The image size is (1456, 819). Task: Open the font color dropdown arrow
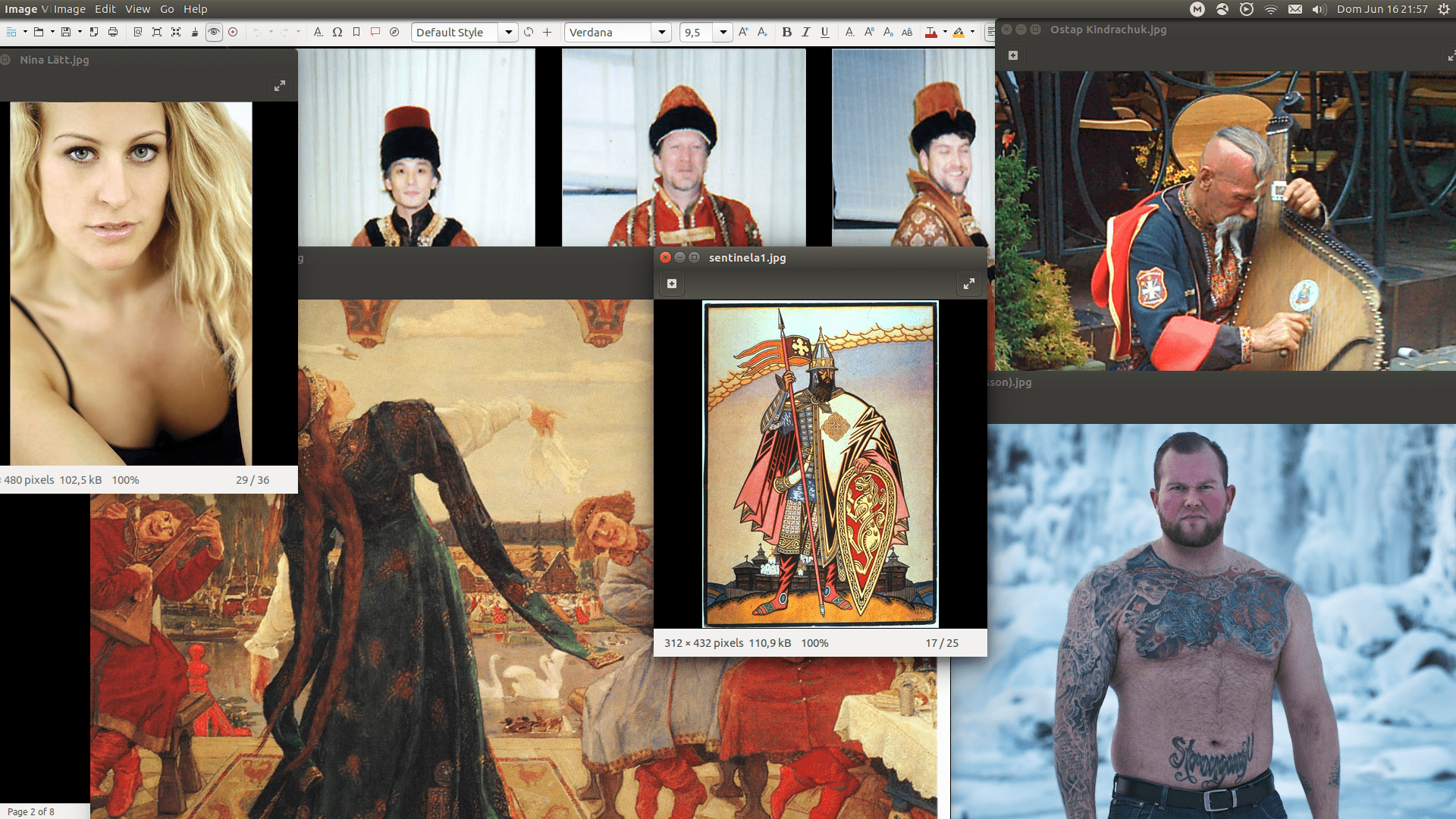945,33
